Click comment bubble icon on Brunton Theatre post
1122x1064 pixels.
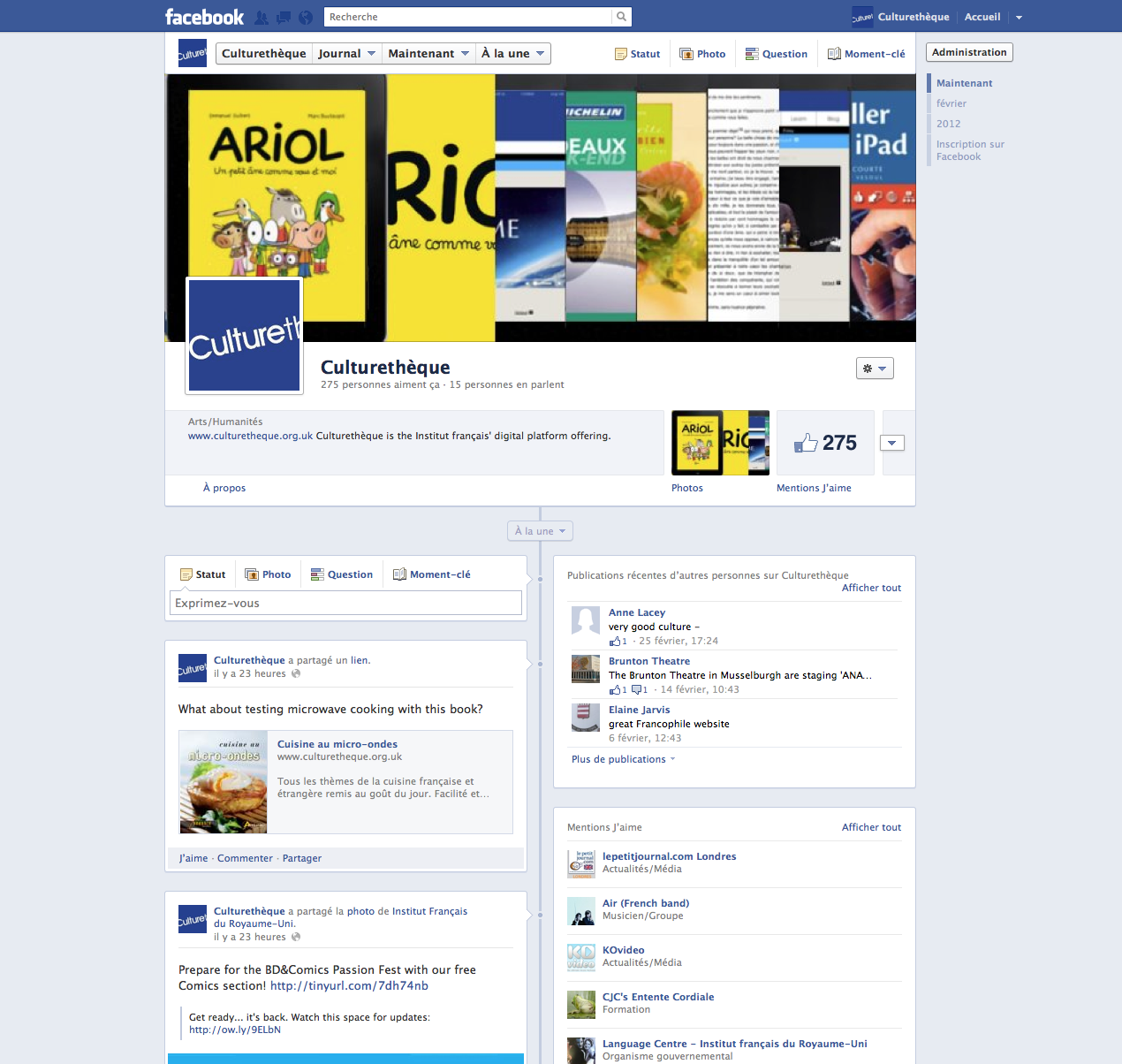coord(637,690)
